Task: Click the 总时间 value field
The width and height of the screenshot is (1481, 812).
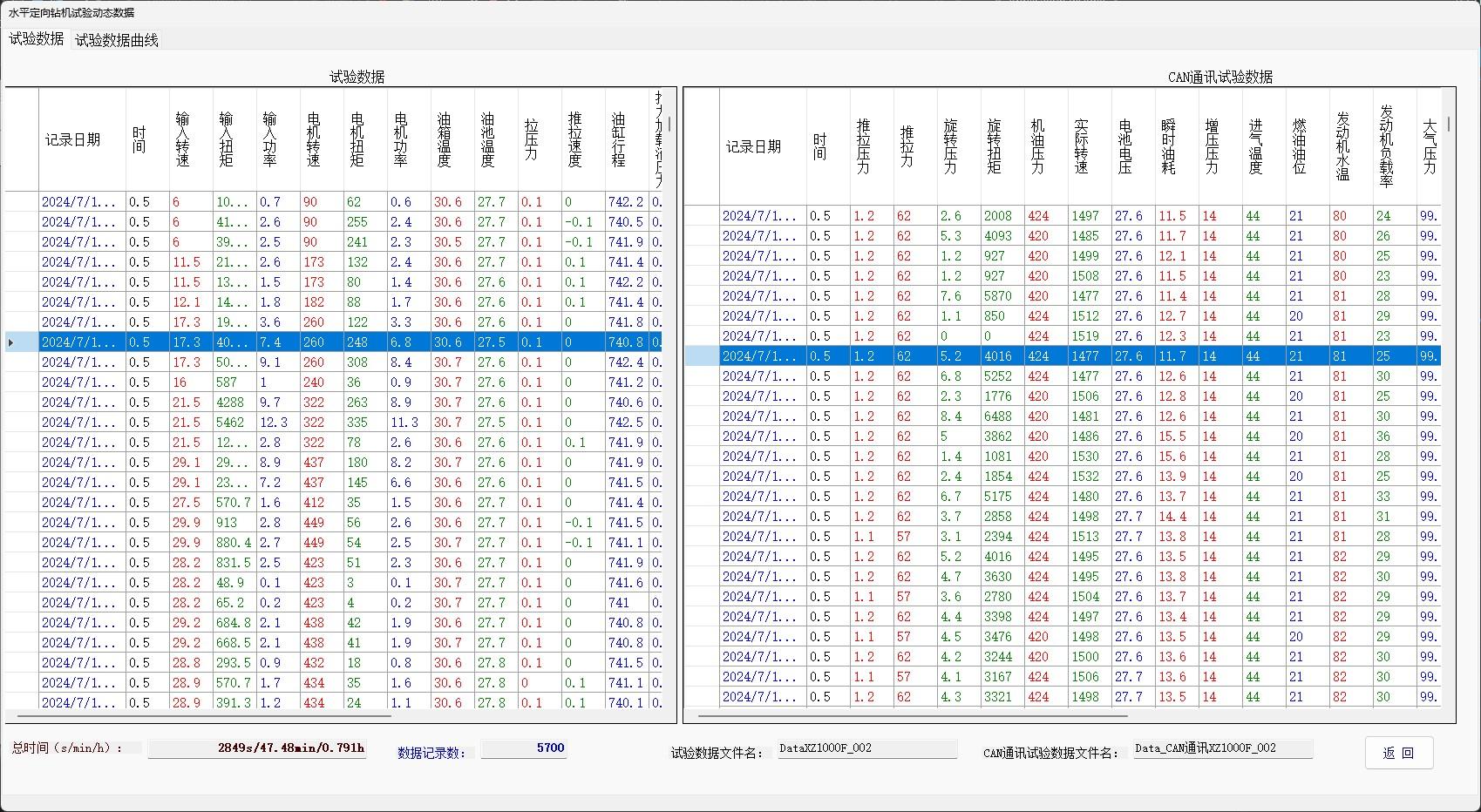Action: [257, 748]
